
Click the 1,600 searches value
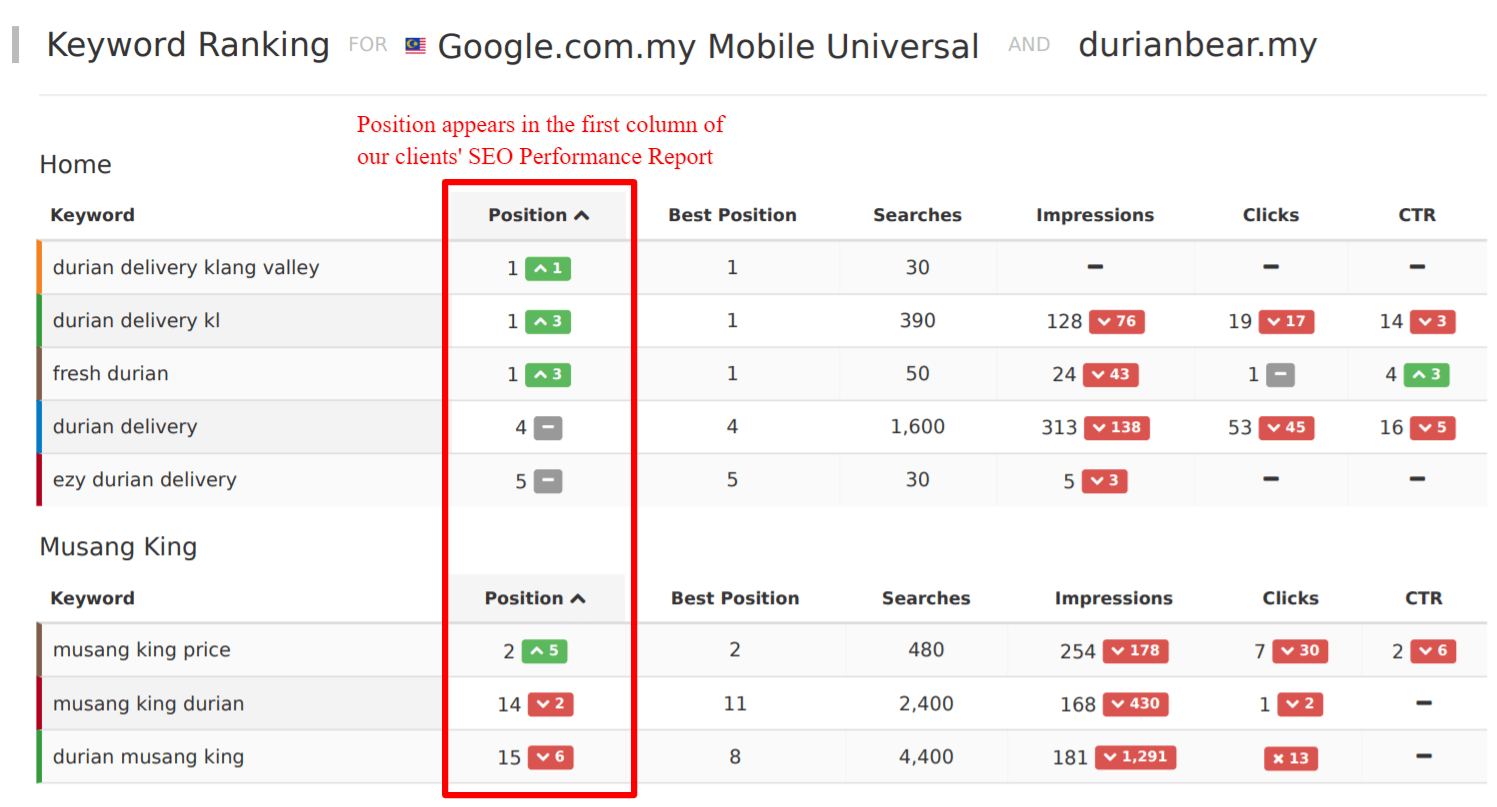[917, 427]
